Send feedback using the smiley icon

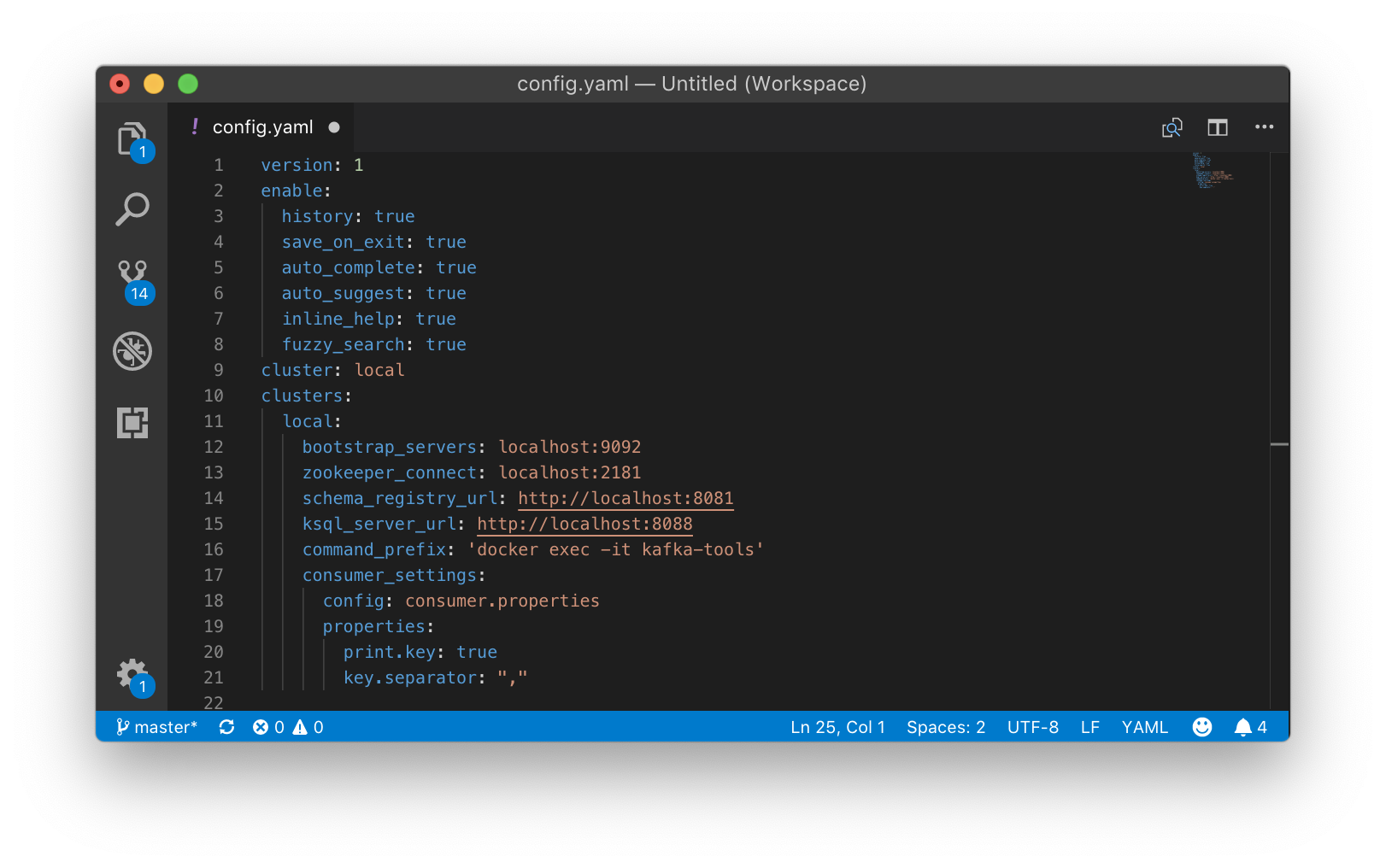[1201, 727]
